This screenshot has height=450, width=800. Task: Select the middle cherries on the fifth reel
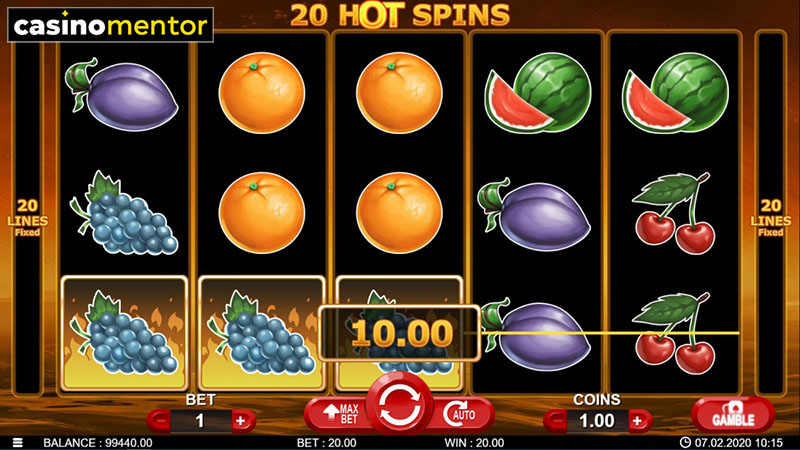pos(673,213)
